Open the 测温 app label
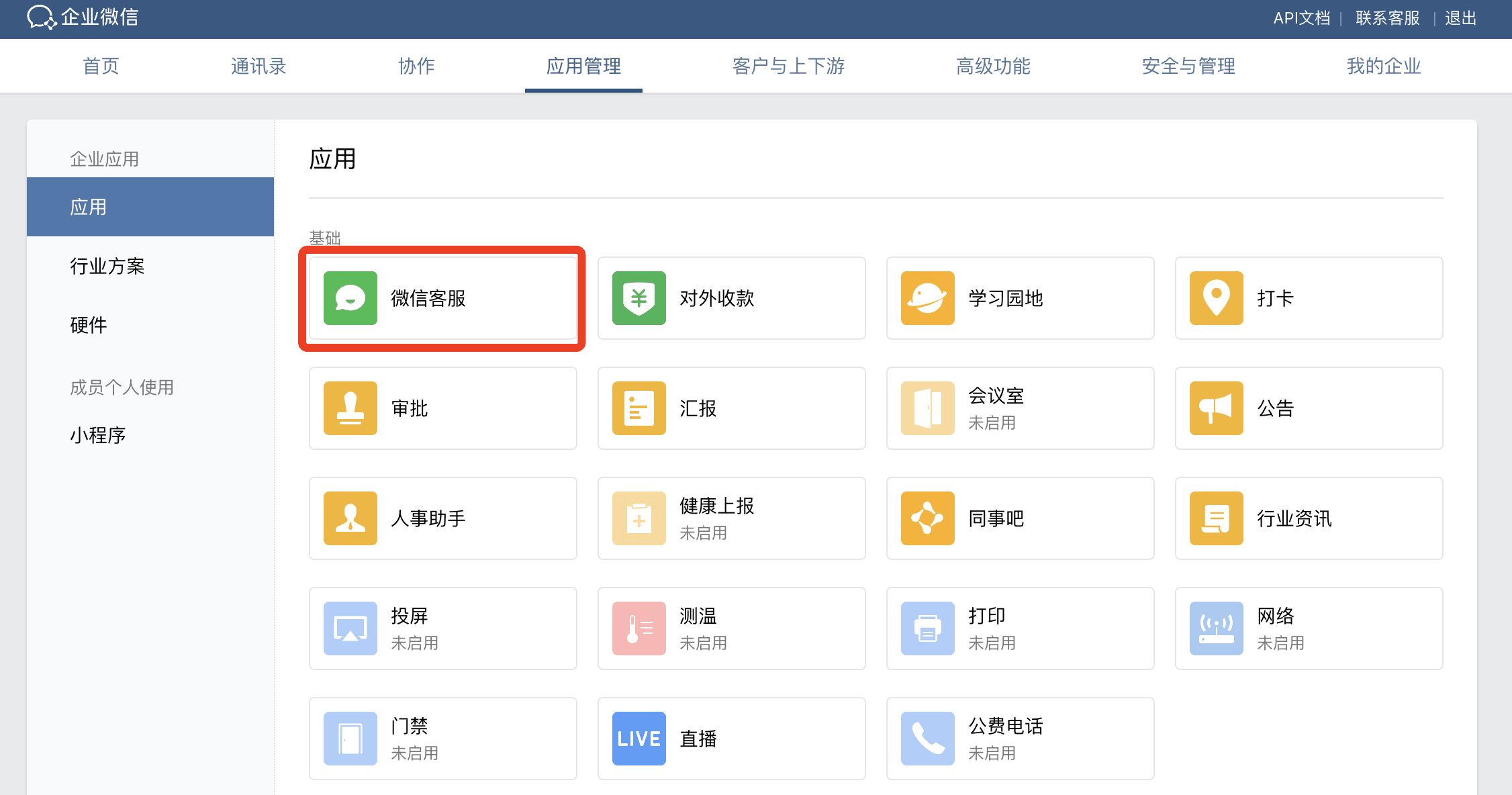The image size is (1512, 795). (x=698, y=616)
